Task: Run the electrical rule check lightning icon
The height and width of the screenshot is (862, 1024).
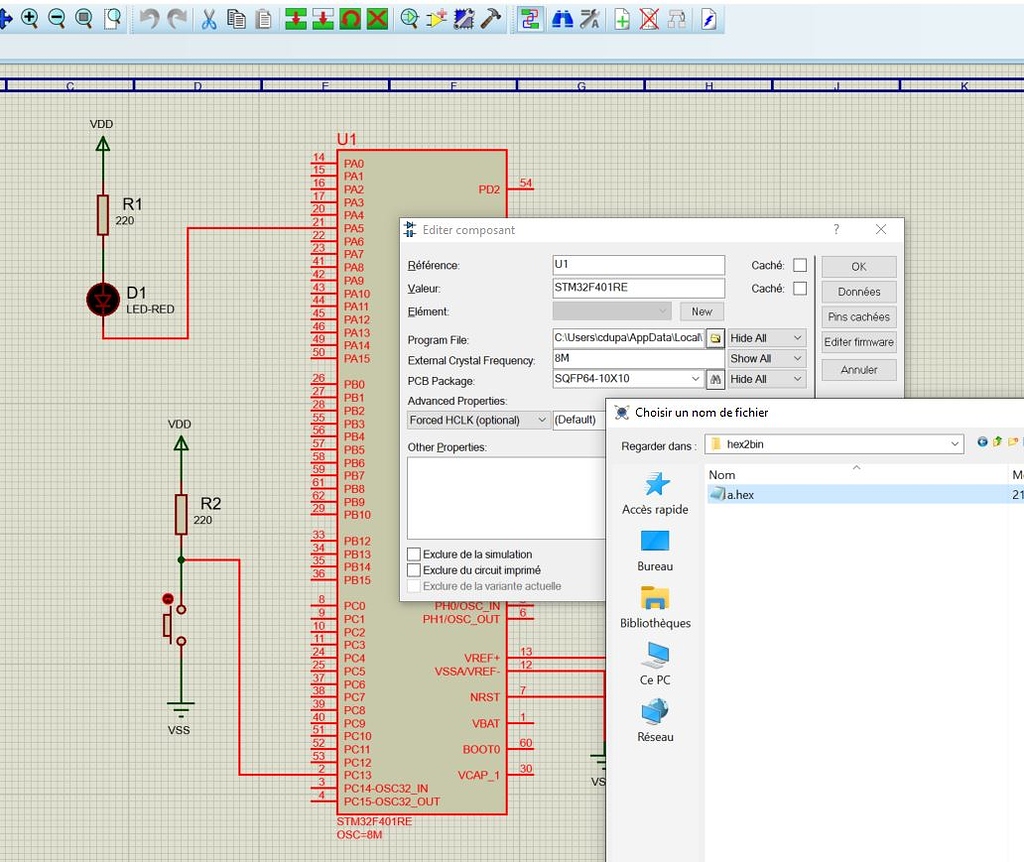Action: (x=709, y=18)
